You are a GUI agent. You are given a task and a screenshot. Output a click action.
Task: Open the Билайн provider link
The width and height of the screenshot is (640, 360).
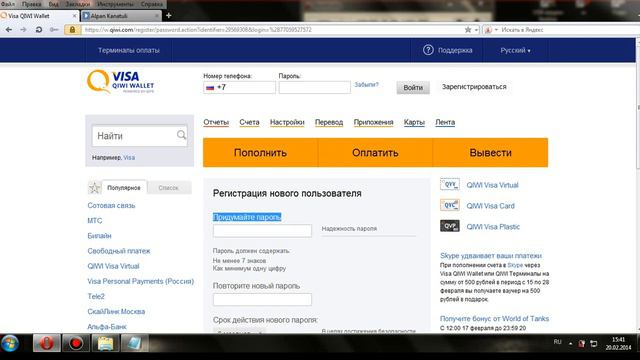(99, 236)
